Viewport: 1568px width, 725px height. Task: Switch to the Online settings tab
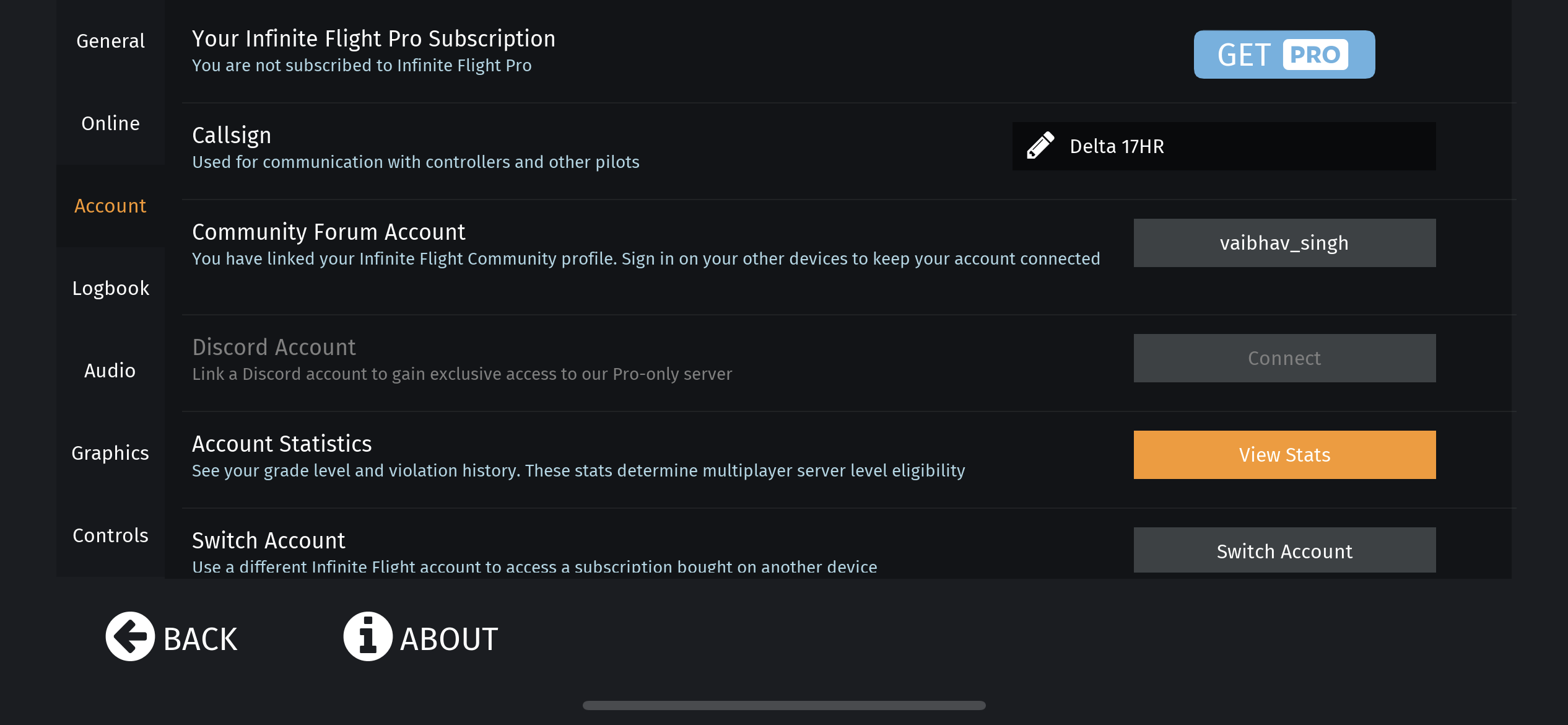pos(110,123)
